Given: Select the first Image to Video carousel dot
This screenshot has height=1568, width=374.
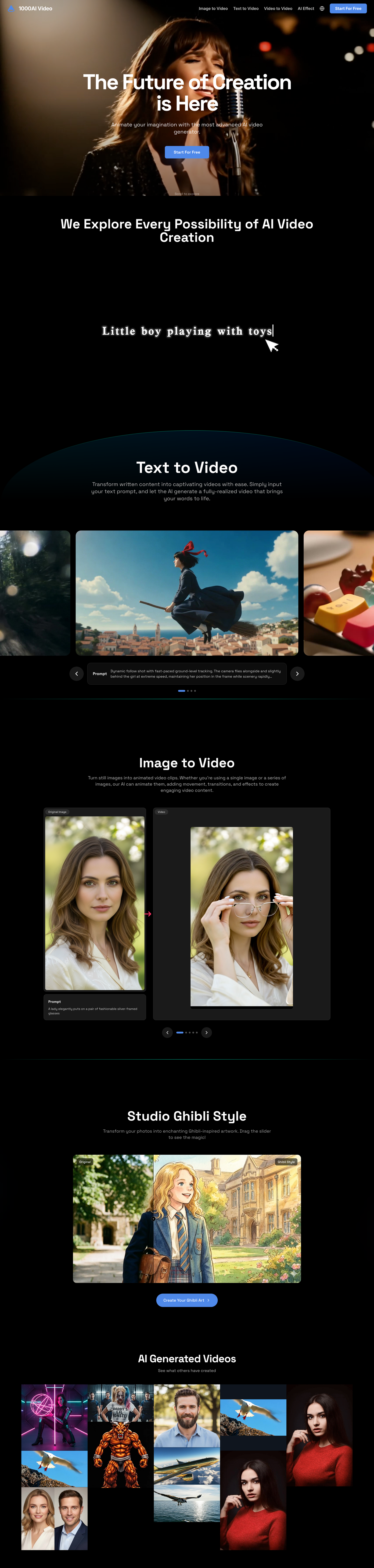Looking at the screenshot, I should click(x=180, y=1032).
